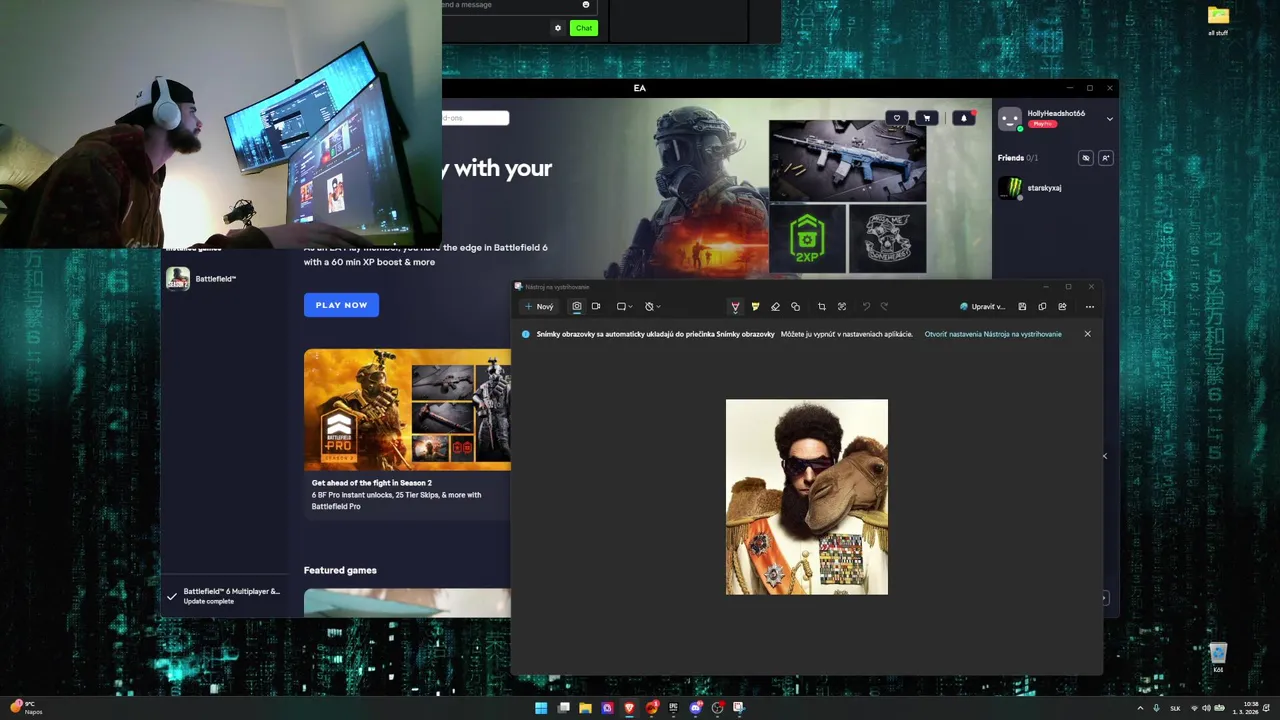The image size is (1280, 720).
Task: Select the shapes tool in Snipping Tool
Action: click(795, 307)
